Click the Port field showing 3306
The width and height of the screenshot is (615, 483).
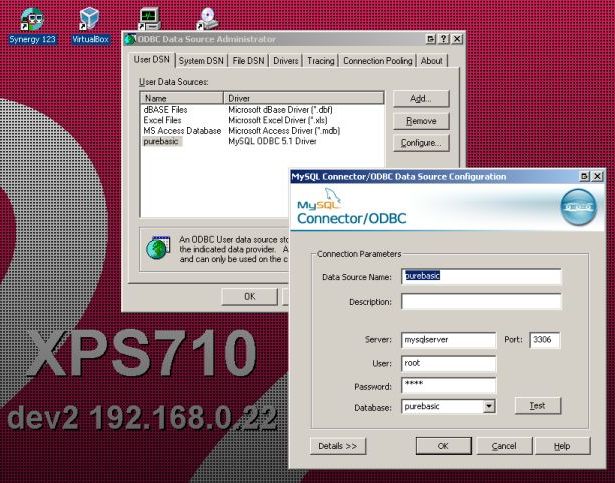pyautogui.click(x=545, y=340)
